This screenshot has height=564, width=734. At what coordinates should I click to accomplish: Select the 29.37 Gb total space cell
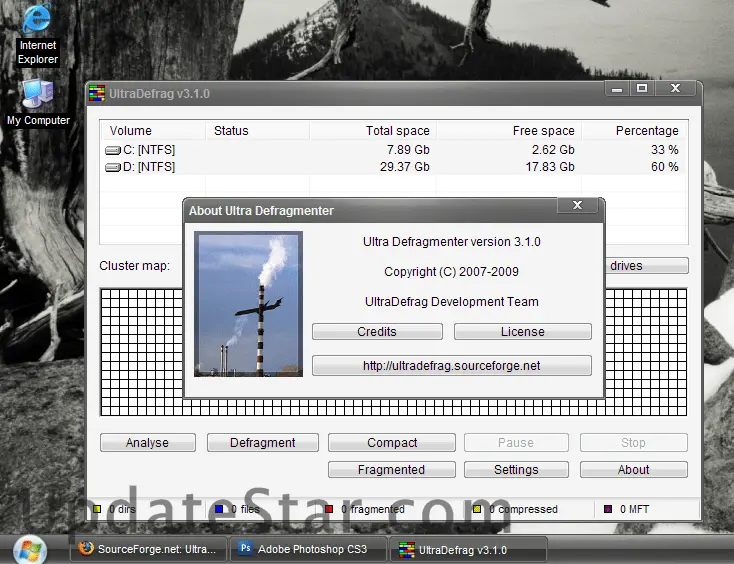click(404, 167)
